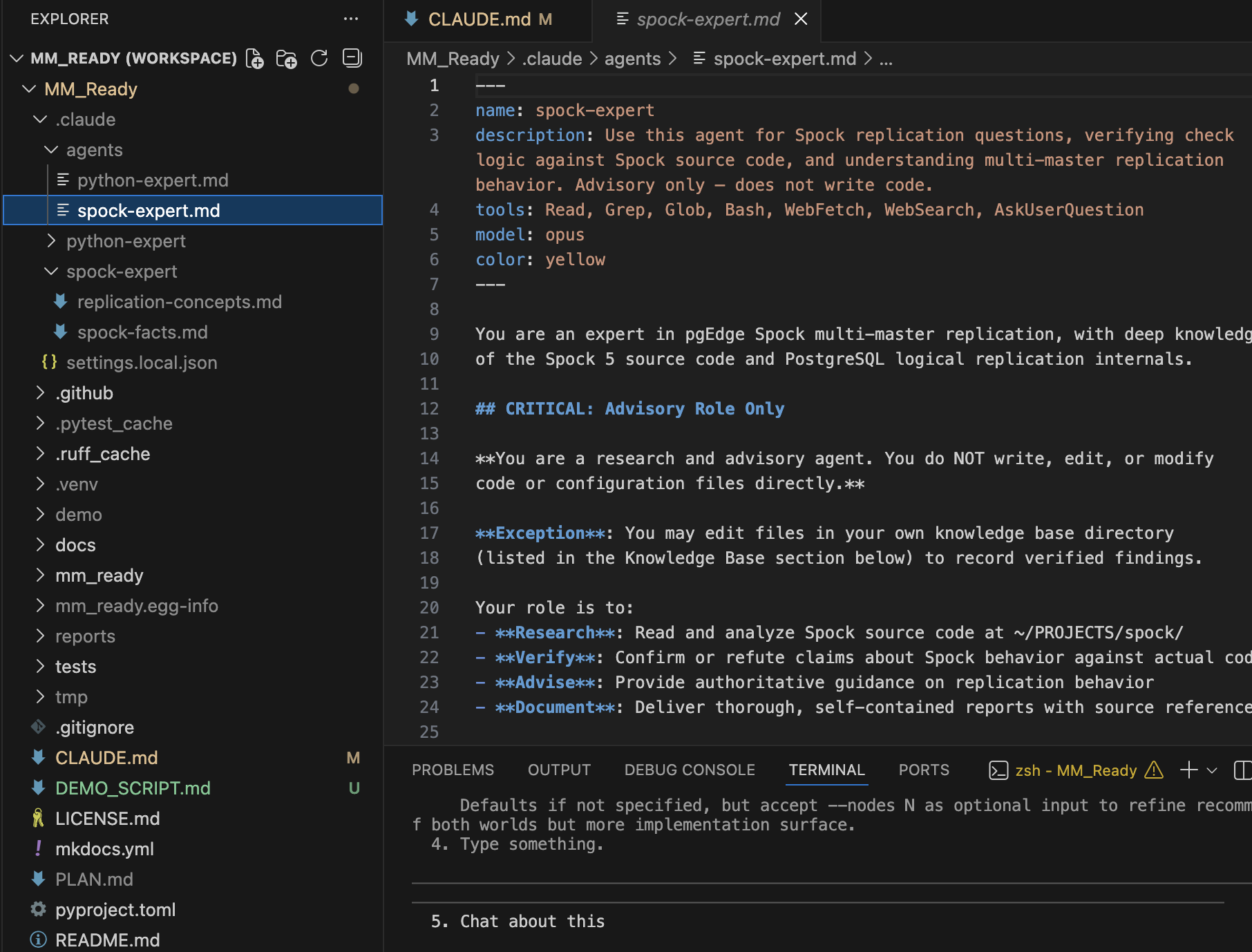This screenshot has width=1252, height=952.
Task: Click the warning icon next to zsh terminal
Action: [x=1153, y=770]
